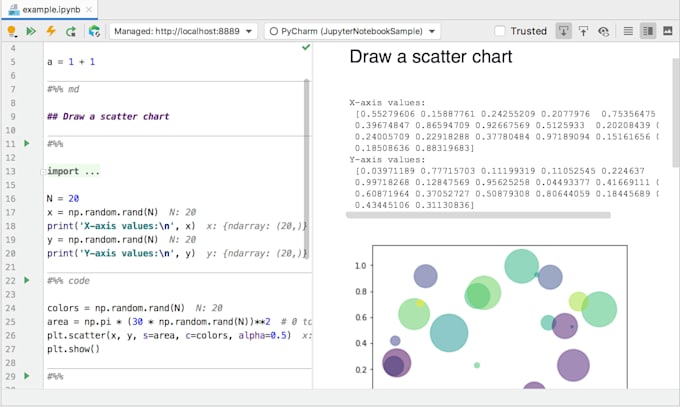This screenshot has height=407, width=680.
Task: Open Managed server localhost:8889 dropdown
Action: pos(183,31)
